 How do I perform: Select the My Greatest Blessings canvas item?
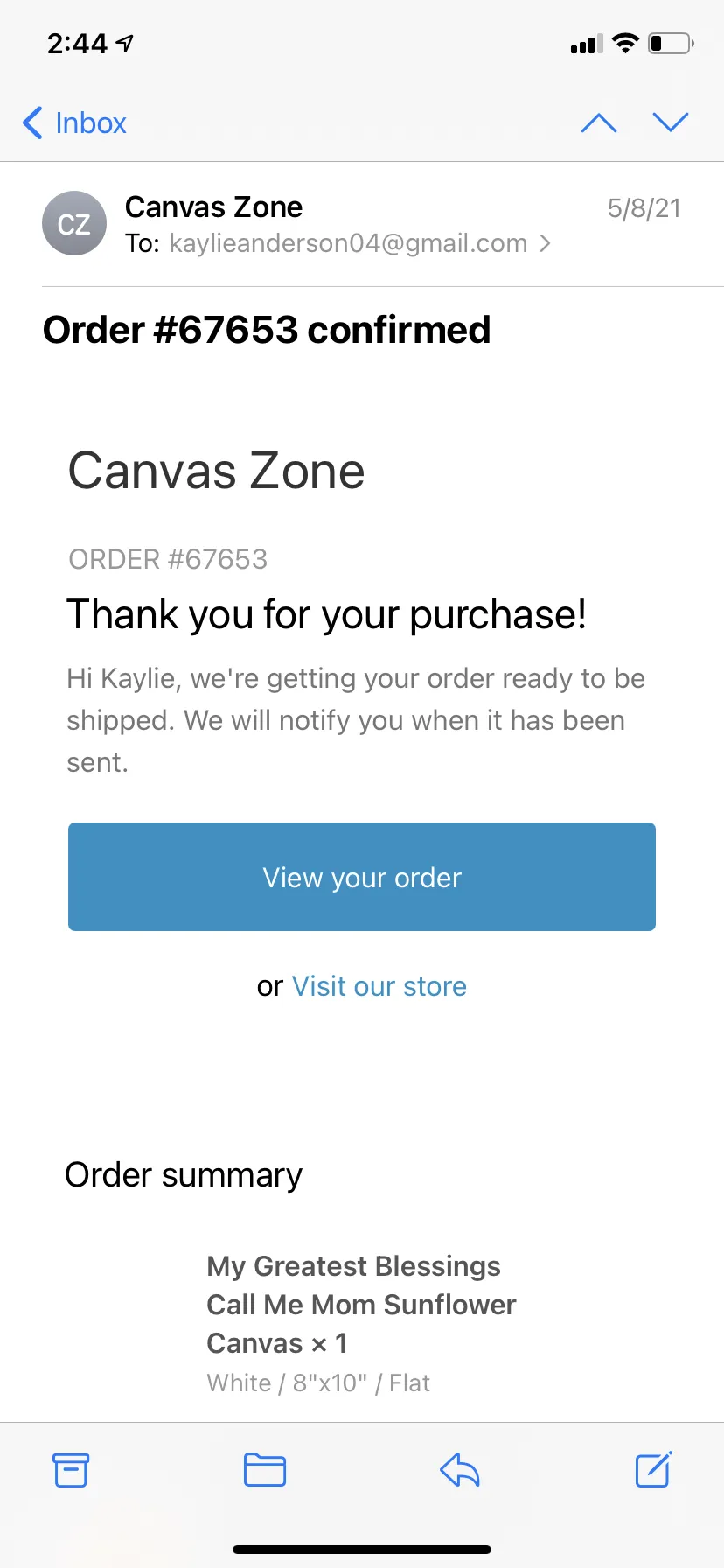361,1305
